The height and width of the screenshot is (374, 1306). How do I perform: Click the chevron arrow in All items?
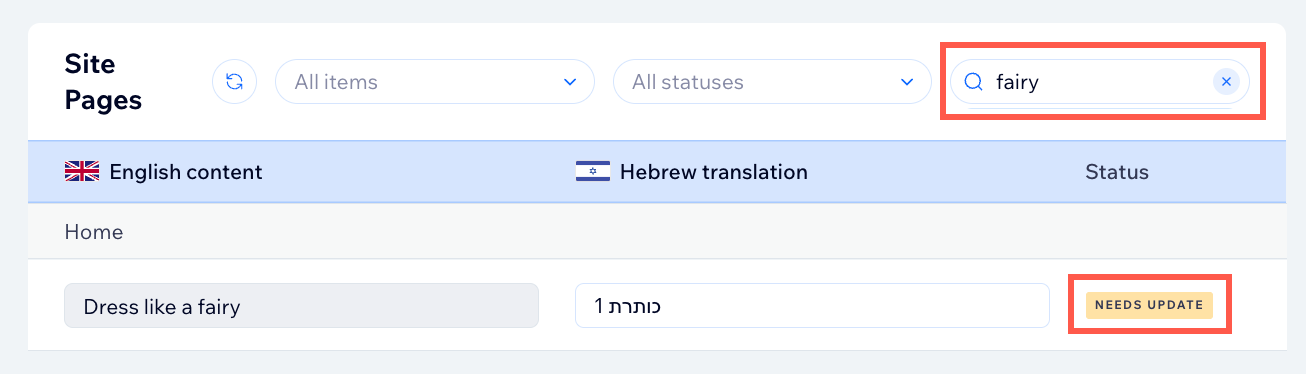coord(570,82)
